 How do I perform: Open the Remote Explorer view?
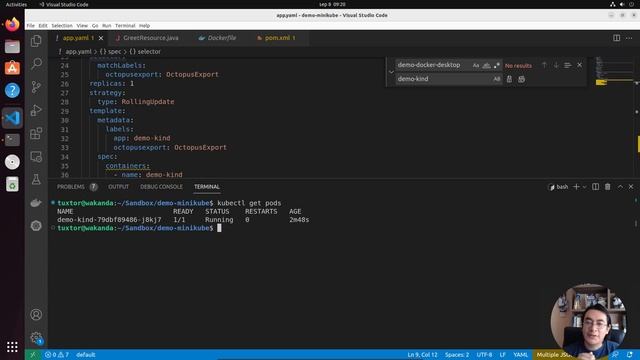tap(36, 157)
